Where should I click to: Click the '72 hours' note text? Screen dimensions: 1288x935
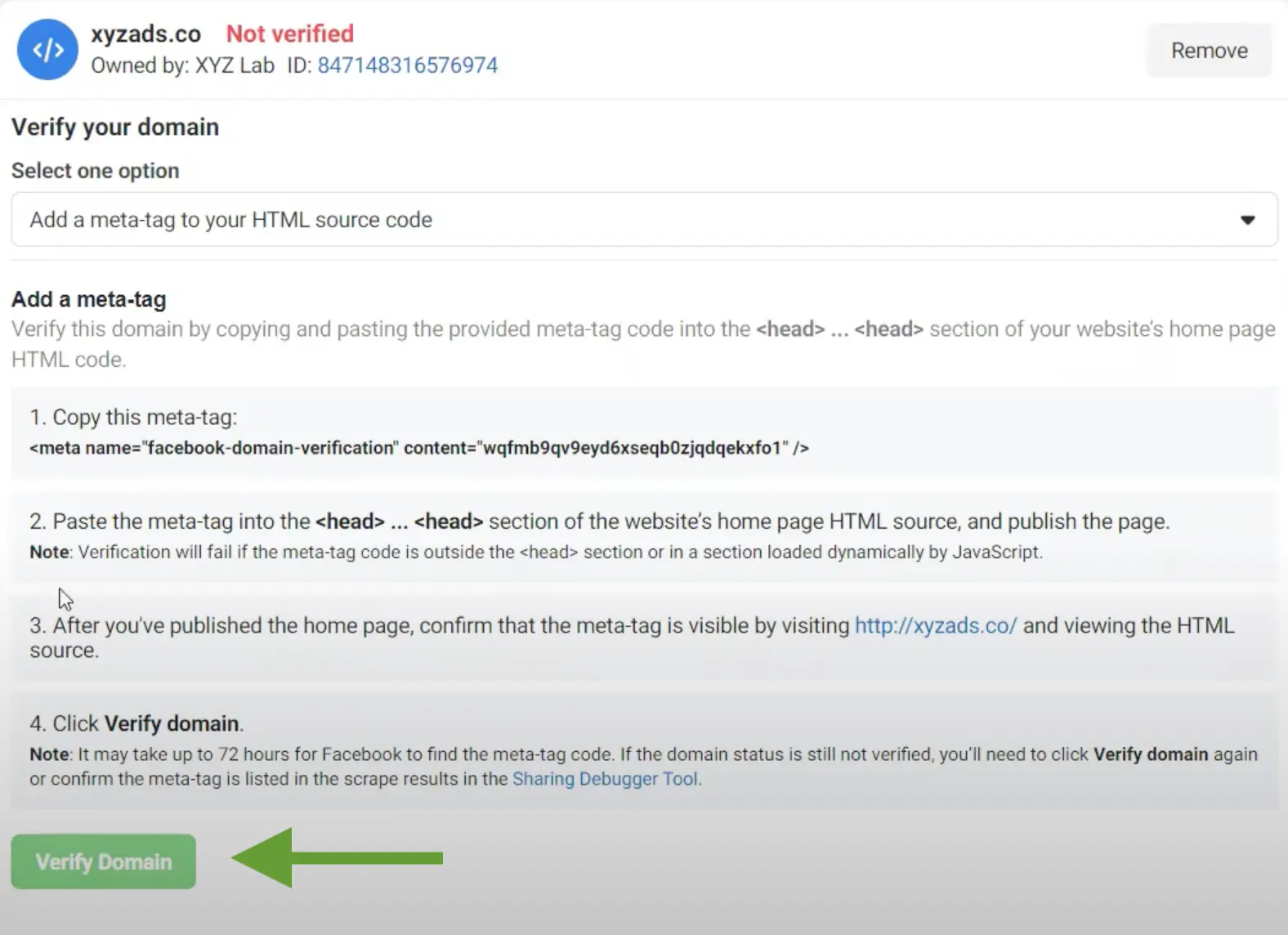pyautogui.click(x=643, y=767)
